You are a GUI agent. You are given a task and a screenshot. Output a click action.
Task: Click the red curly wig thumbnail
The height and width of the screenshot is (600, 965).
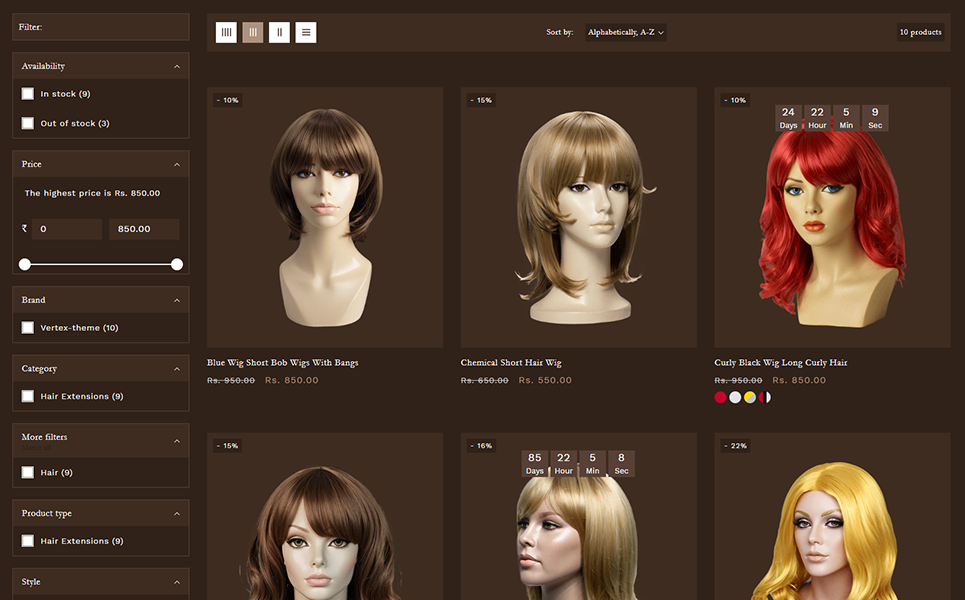point(832,217)
